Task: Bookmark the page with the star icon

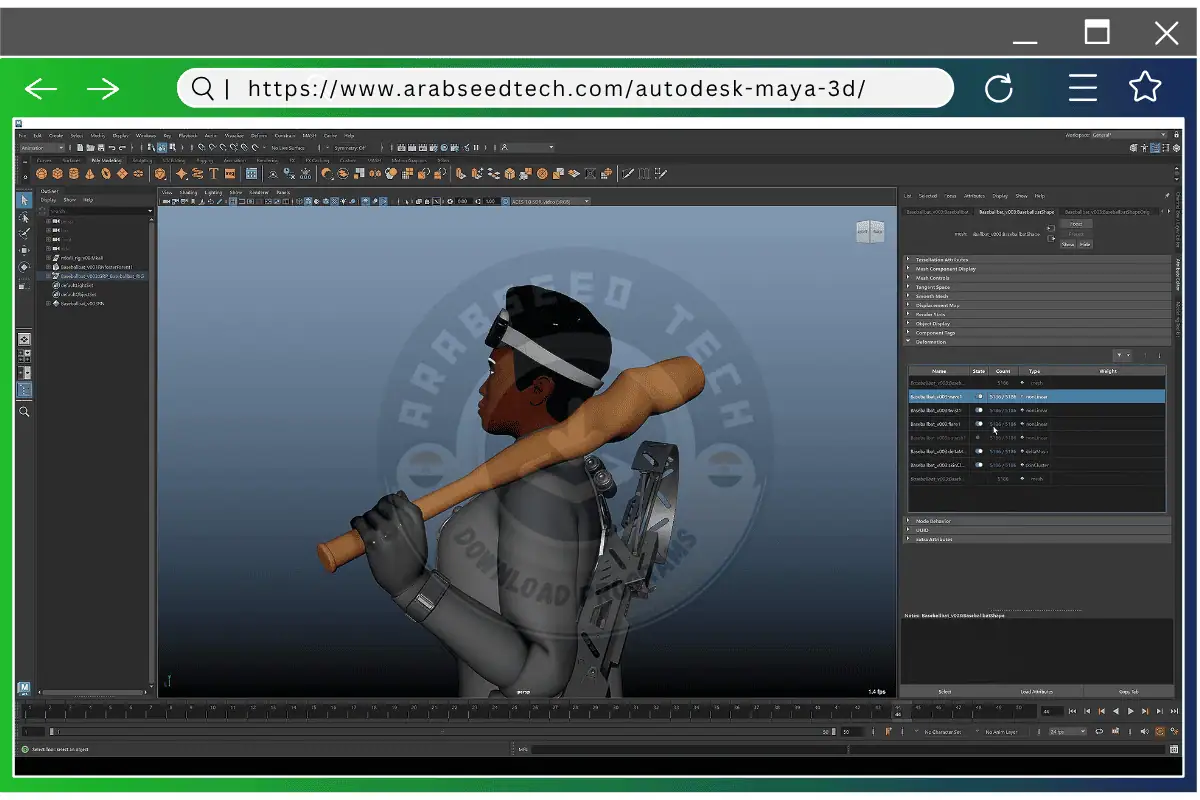Action: pyautogui.click(x=1144, y=89)
